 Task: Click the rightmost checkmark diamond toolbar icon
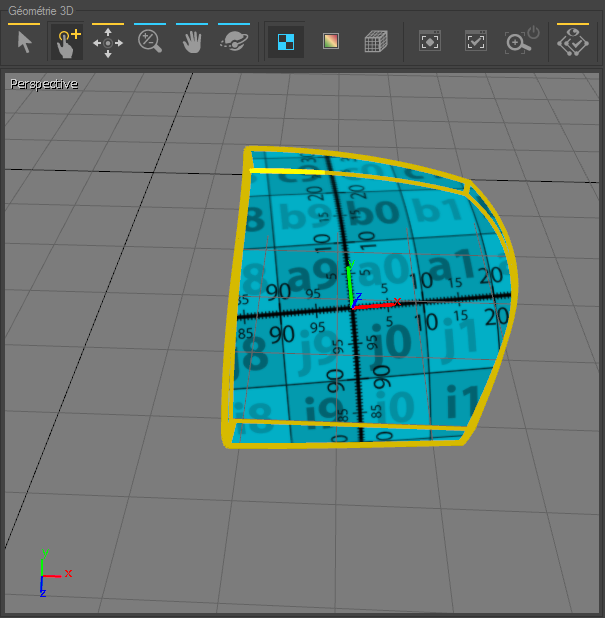click(x=573, y=42)
